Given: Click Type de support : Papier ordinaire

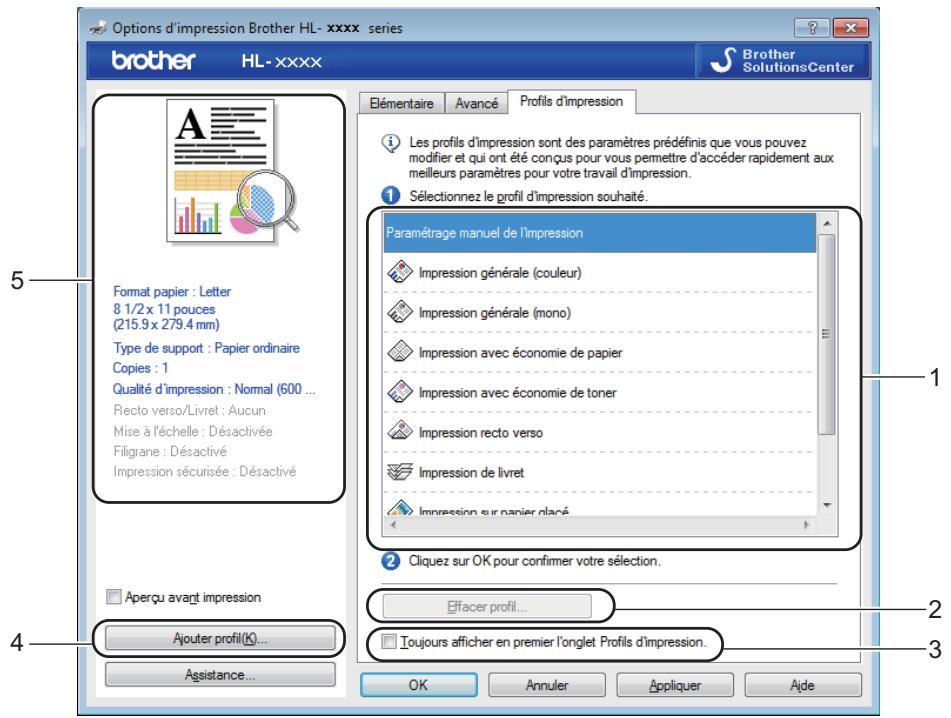Looking at the screenshot, I should pyautogui.click(x=206, y=348).
